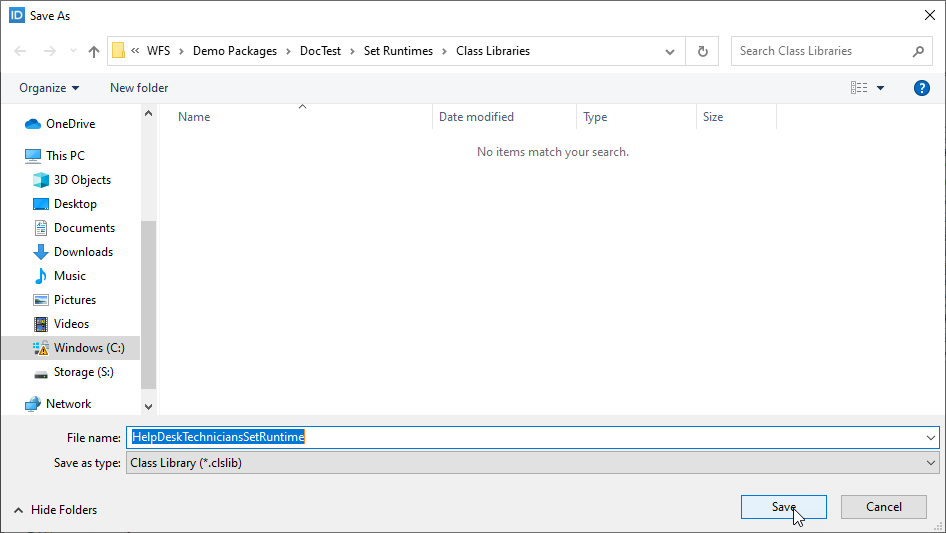Go back to previous folder
Screen dimensions: 946x533
(20, 51)
